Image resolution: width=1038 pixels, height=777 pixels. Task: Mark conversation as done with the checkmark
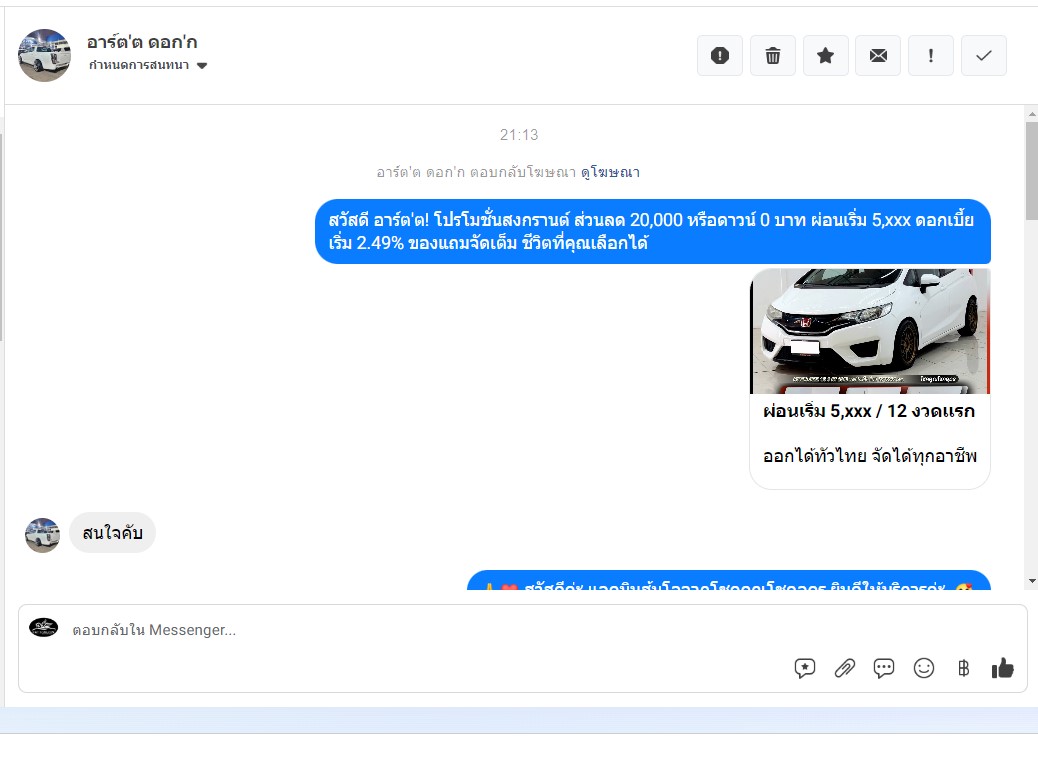[984, 56]
